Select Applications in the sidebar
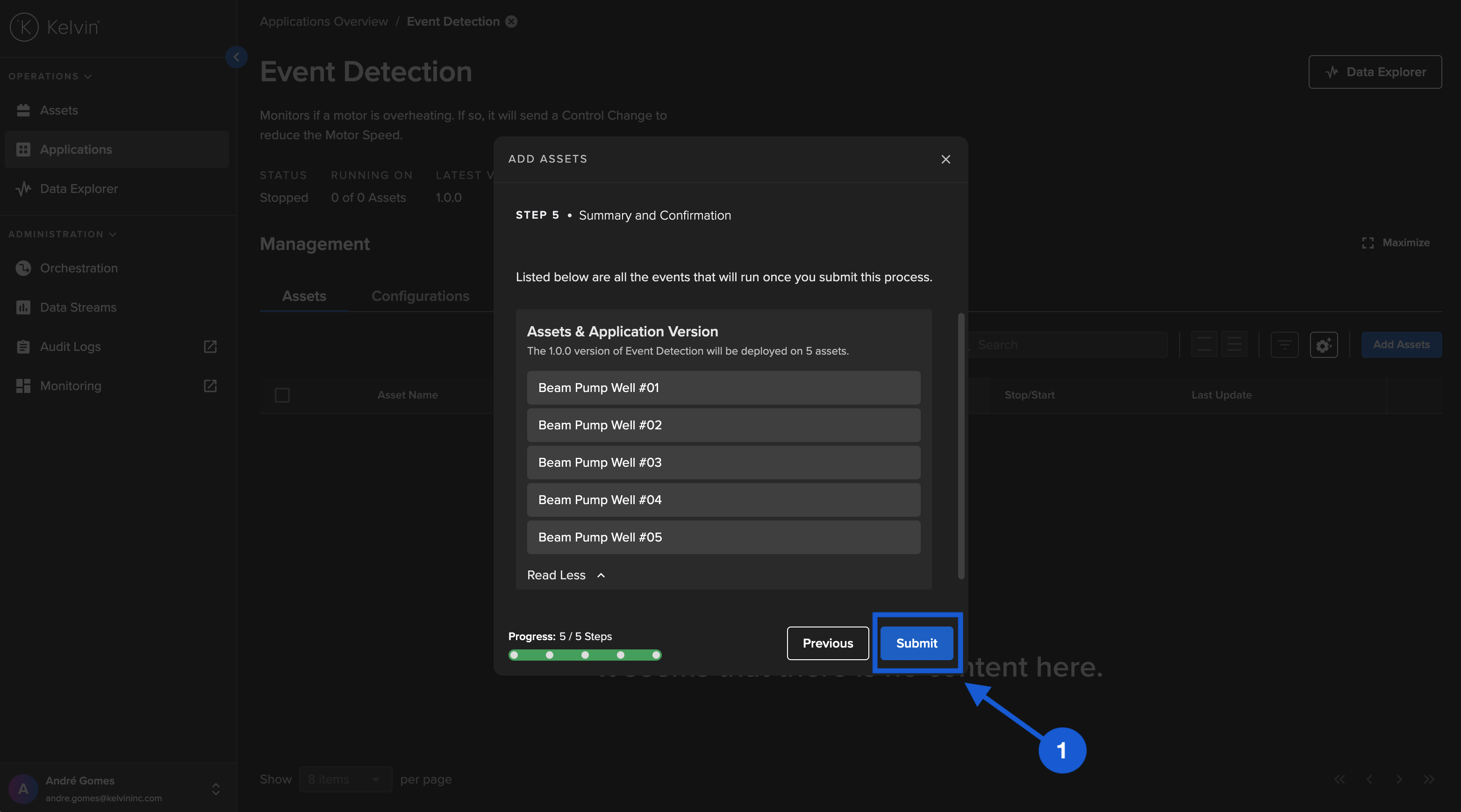Image resolution: width=1461 pixels, height=812 pixels. 76,149
